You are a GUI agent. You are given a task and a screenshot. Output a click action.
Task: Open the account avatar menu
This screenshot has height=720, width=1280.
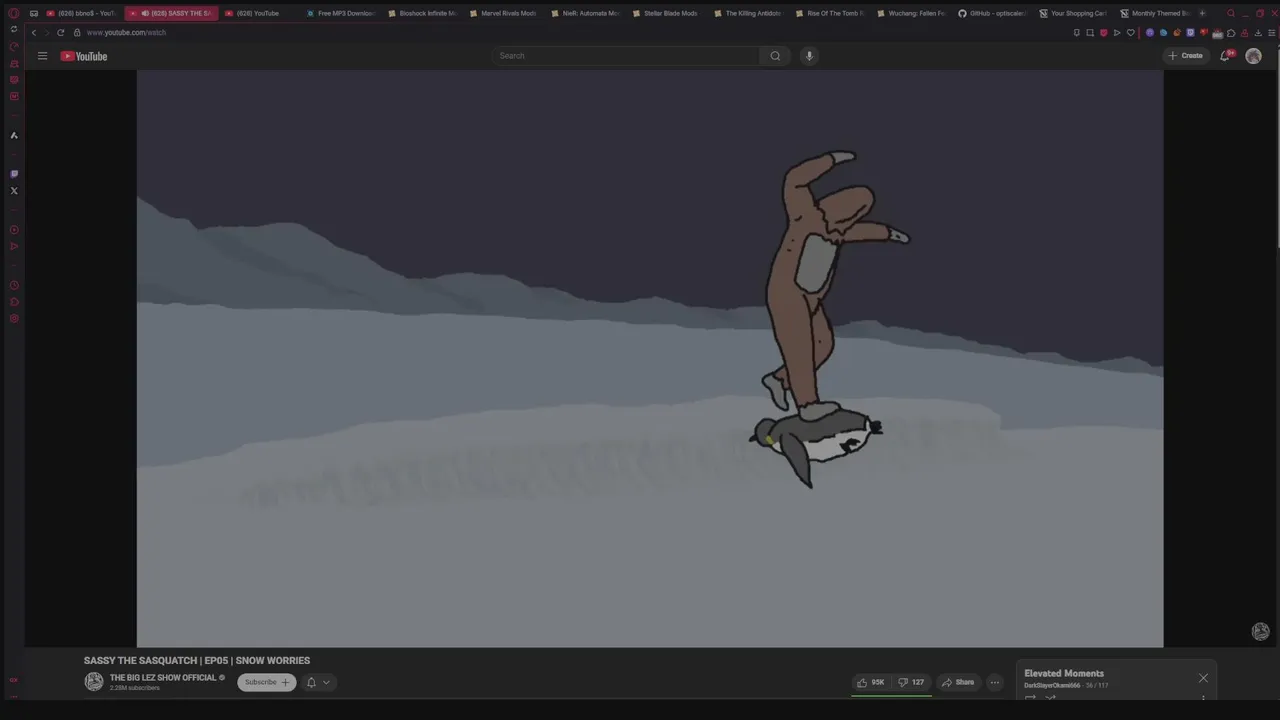coord(1253,56)
